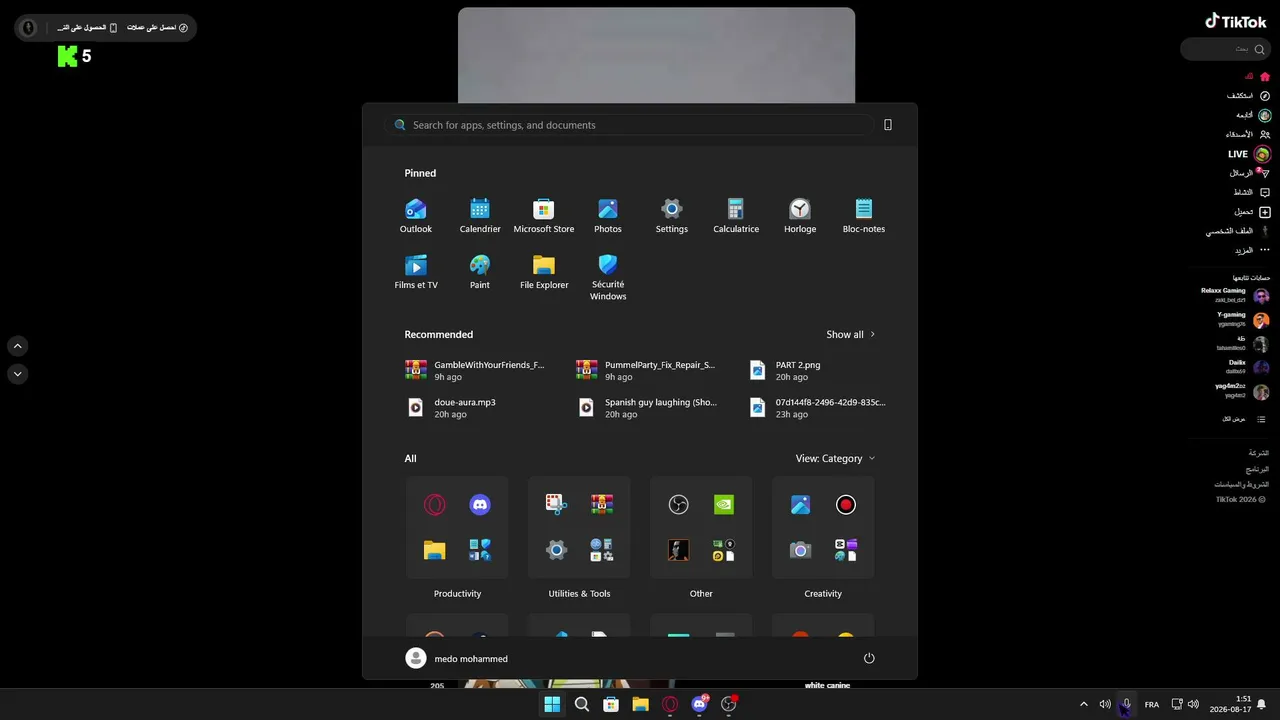Open TikTok Profile (الملف الشخصي)
Screen dimensions: 1280x720
[x=1238, y=231]
